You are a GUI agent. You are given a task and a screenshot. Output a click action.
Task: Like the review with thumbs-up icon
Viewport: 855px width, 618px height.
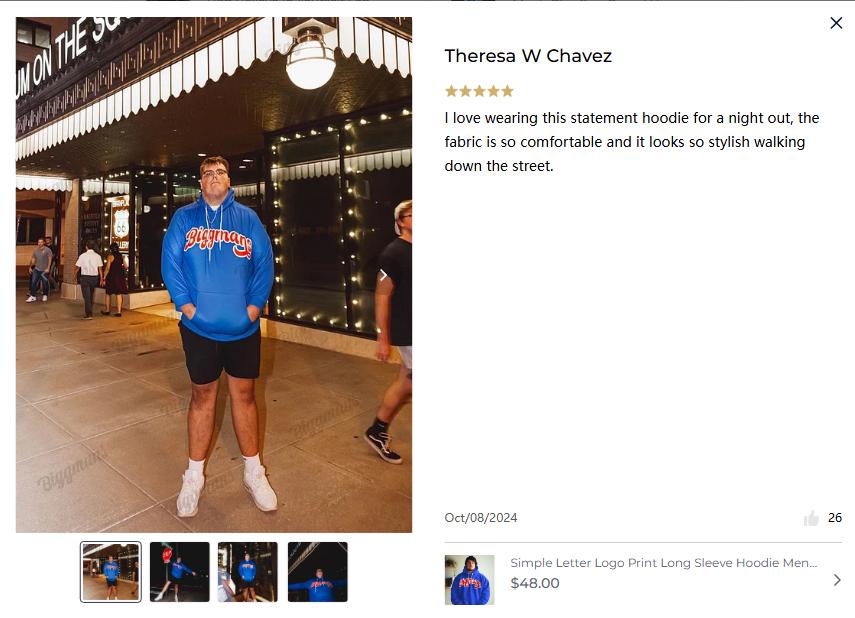tap(811, 518)
